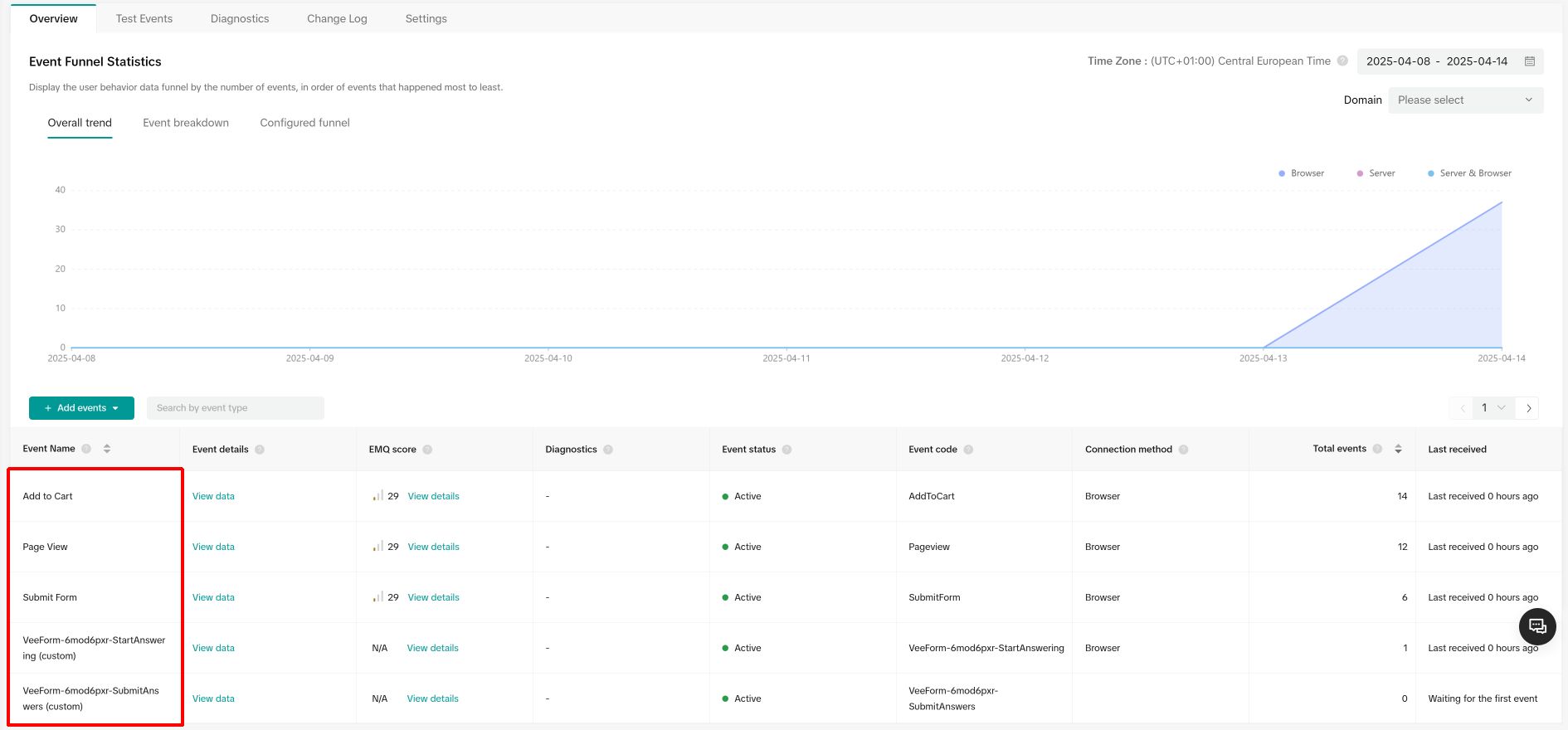Click the Submit Form event name
This screenshot has height=730, width=1568.
coord(50,597)
